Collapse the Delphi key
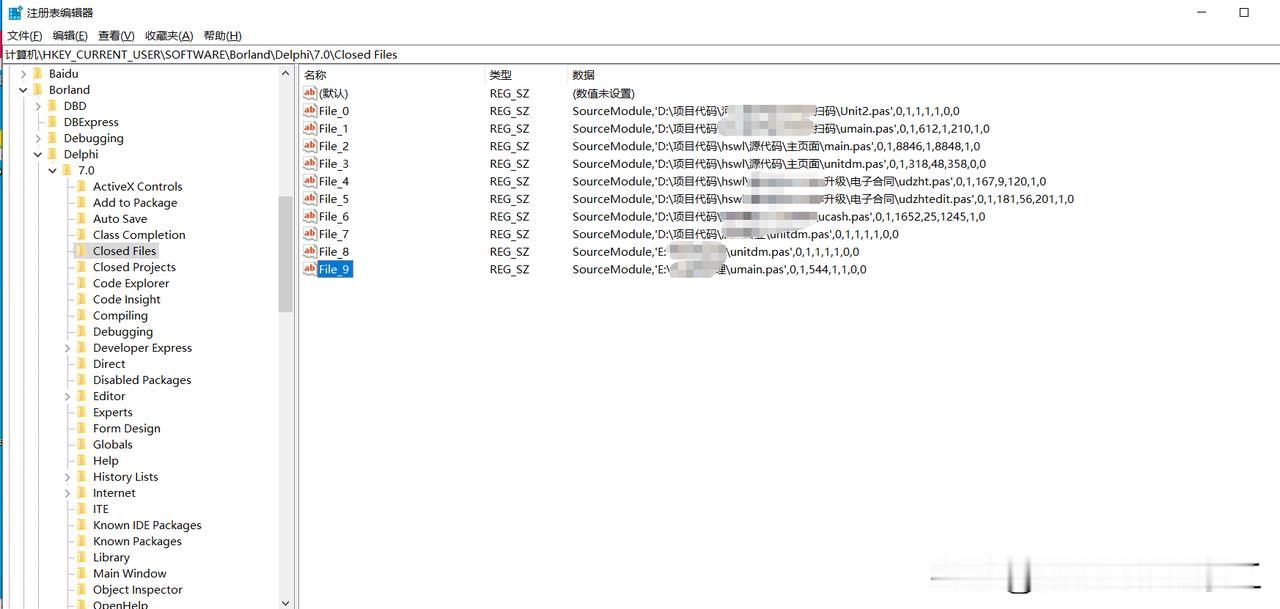 (38, 154)
